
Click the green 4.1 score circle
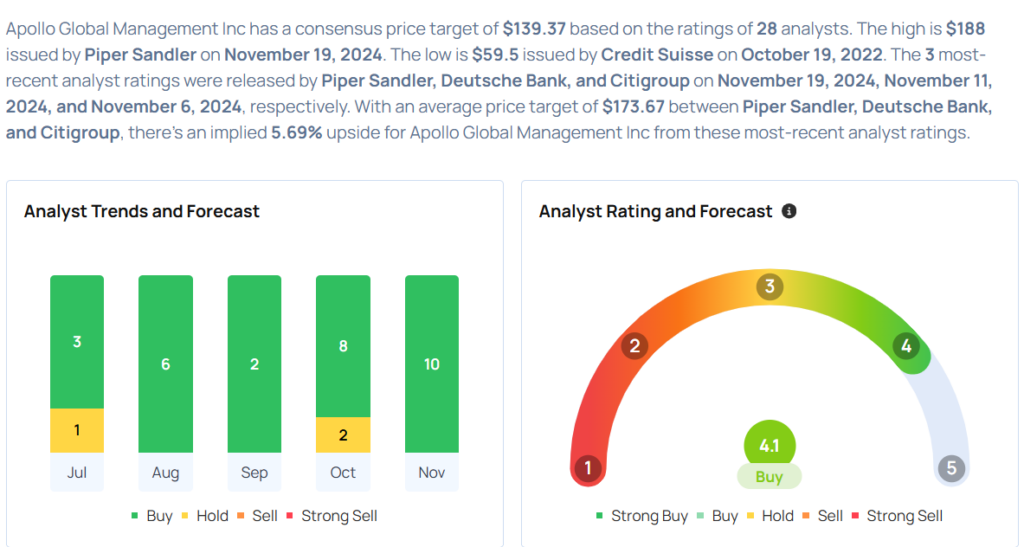point(769,444)
